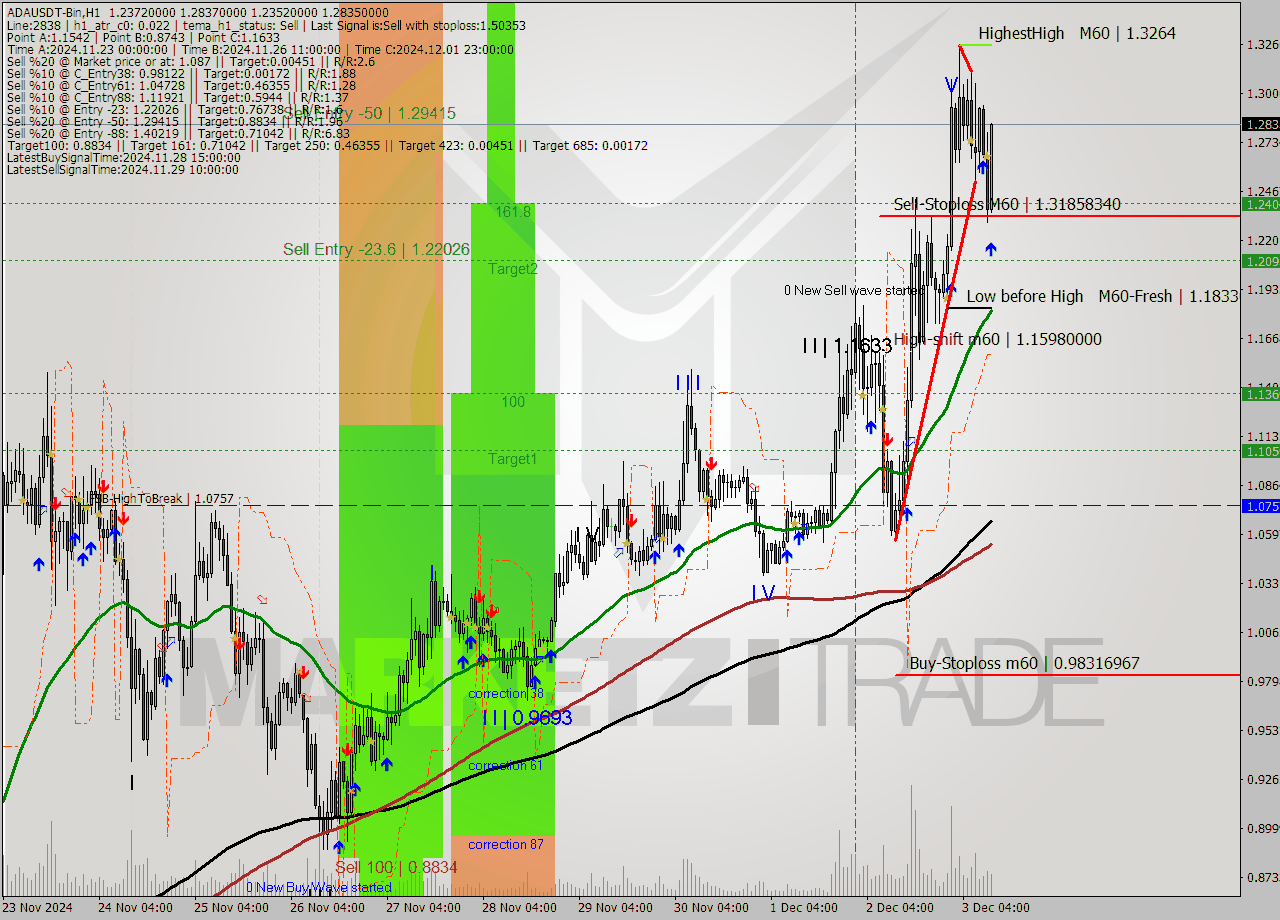1280x920 pixels.
Task: Select the wave label I I I | 0.9693
Action: tap(527, 717)
